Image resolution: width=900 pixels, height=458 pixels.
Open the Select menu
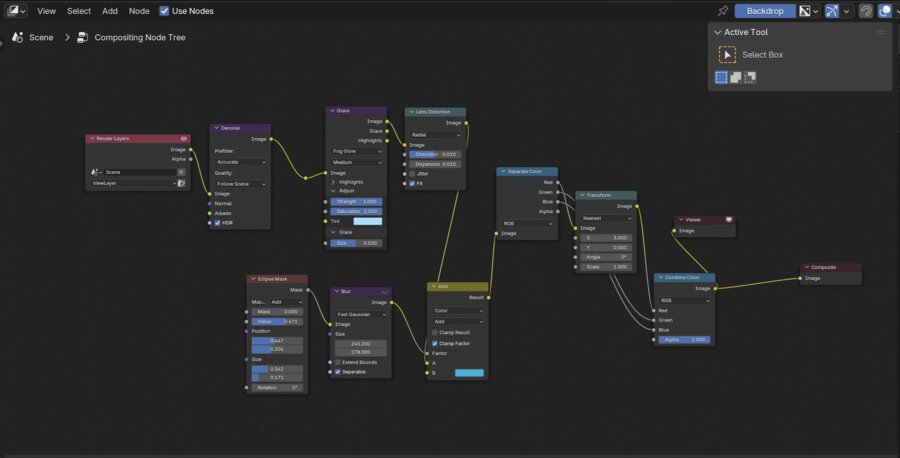pyautogui.click(x=79, y=11)
